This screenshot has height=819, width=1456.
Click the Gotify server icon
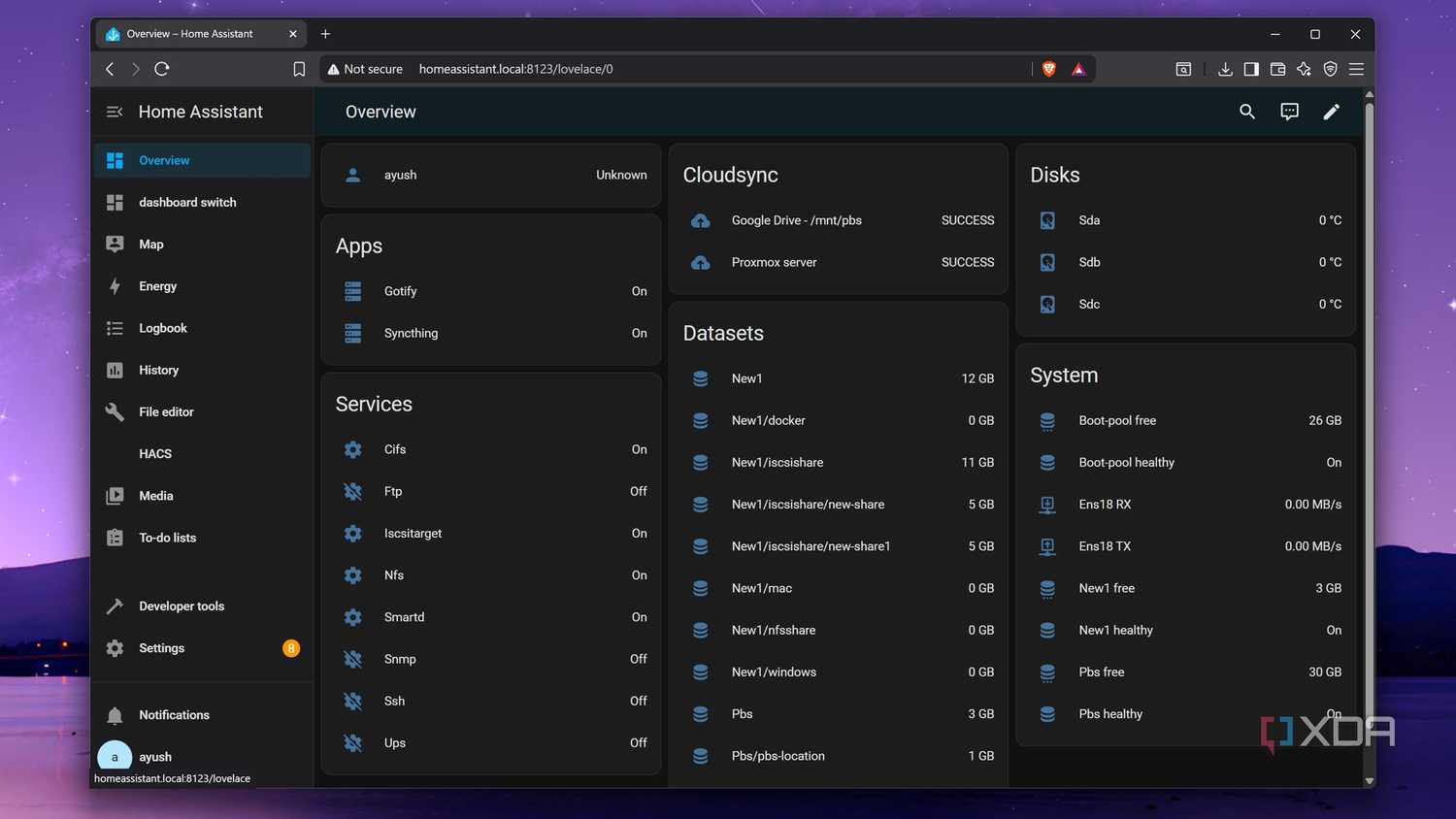(x=353, y=291)
